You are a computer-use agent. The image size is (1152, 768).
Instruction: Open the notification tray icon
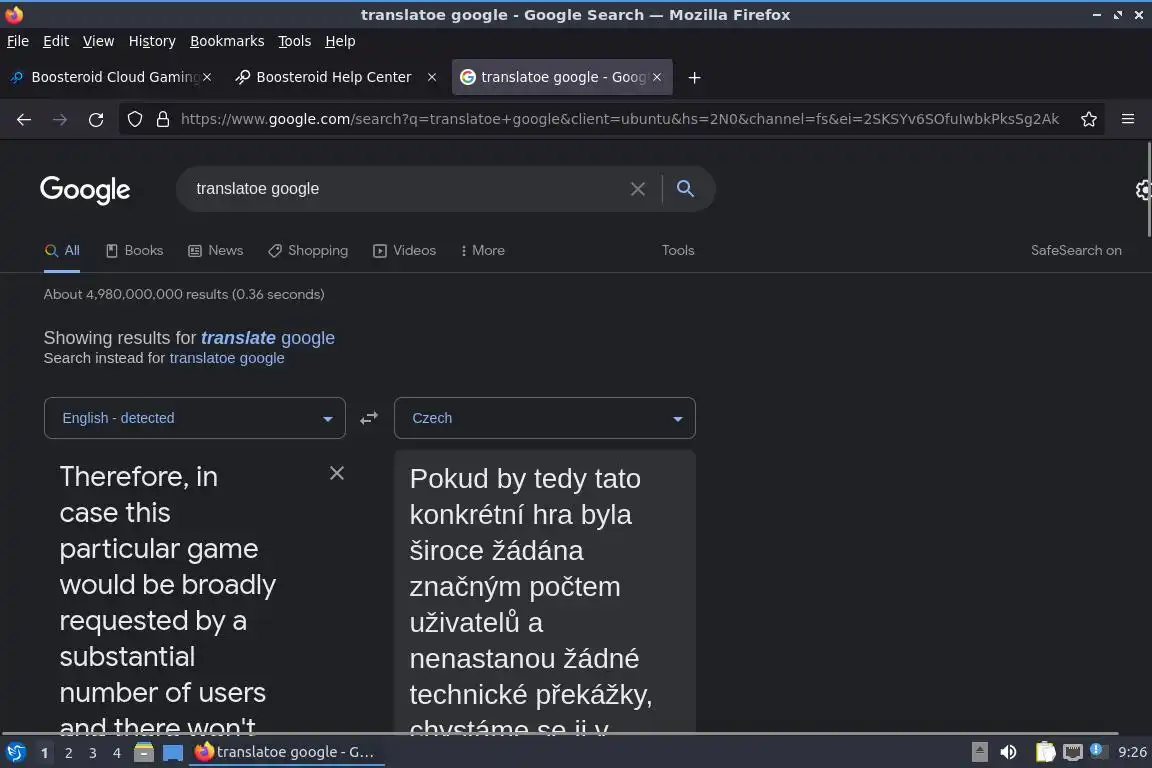click(x=1096, y=750)
